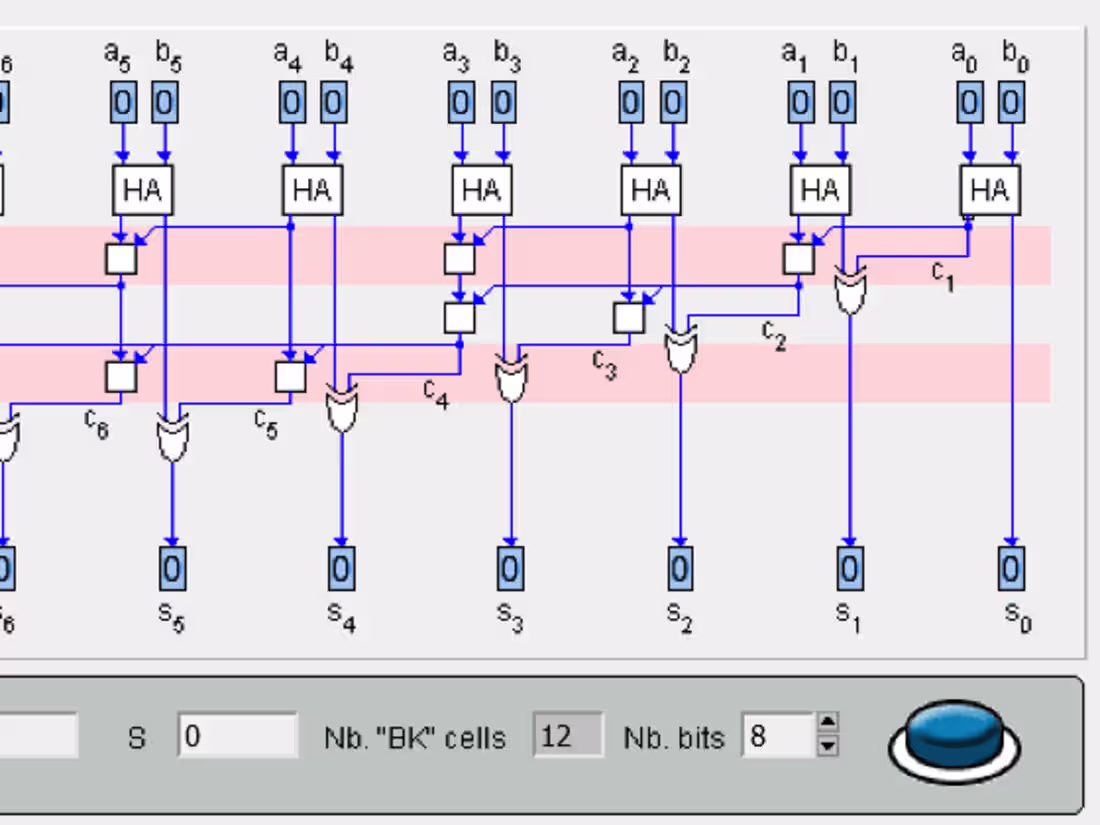
Task: Toggle the a5 input bit
Action: 123,102
